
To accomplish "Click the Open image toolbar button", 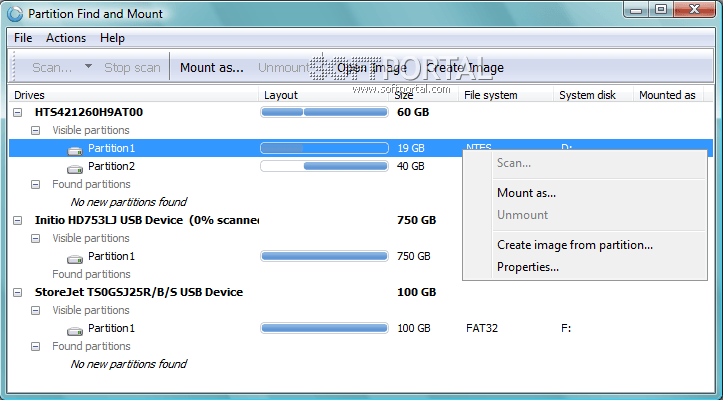I will [372, 67].
